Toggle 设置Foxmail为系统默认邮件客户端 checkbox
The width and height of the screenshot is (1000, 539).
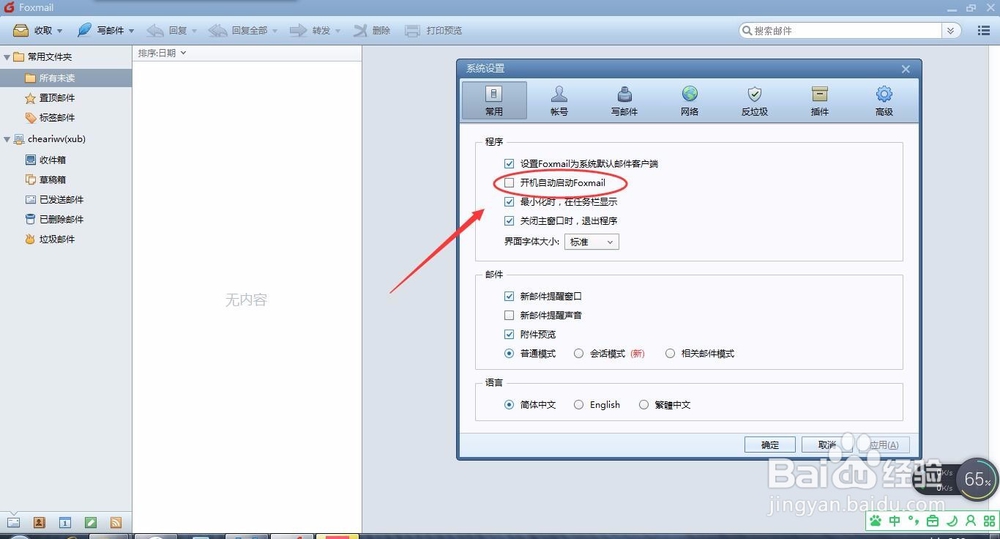pyautogui.click(x=509, y=163)
